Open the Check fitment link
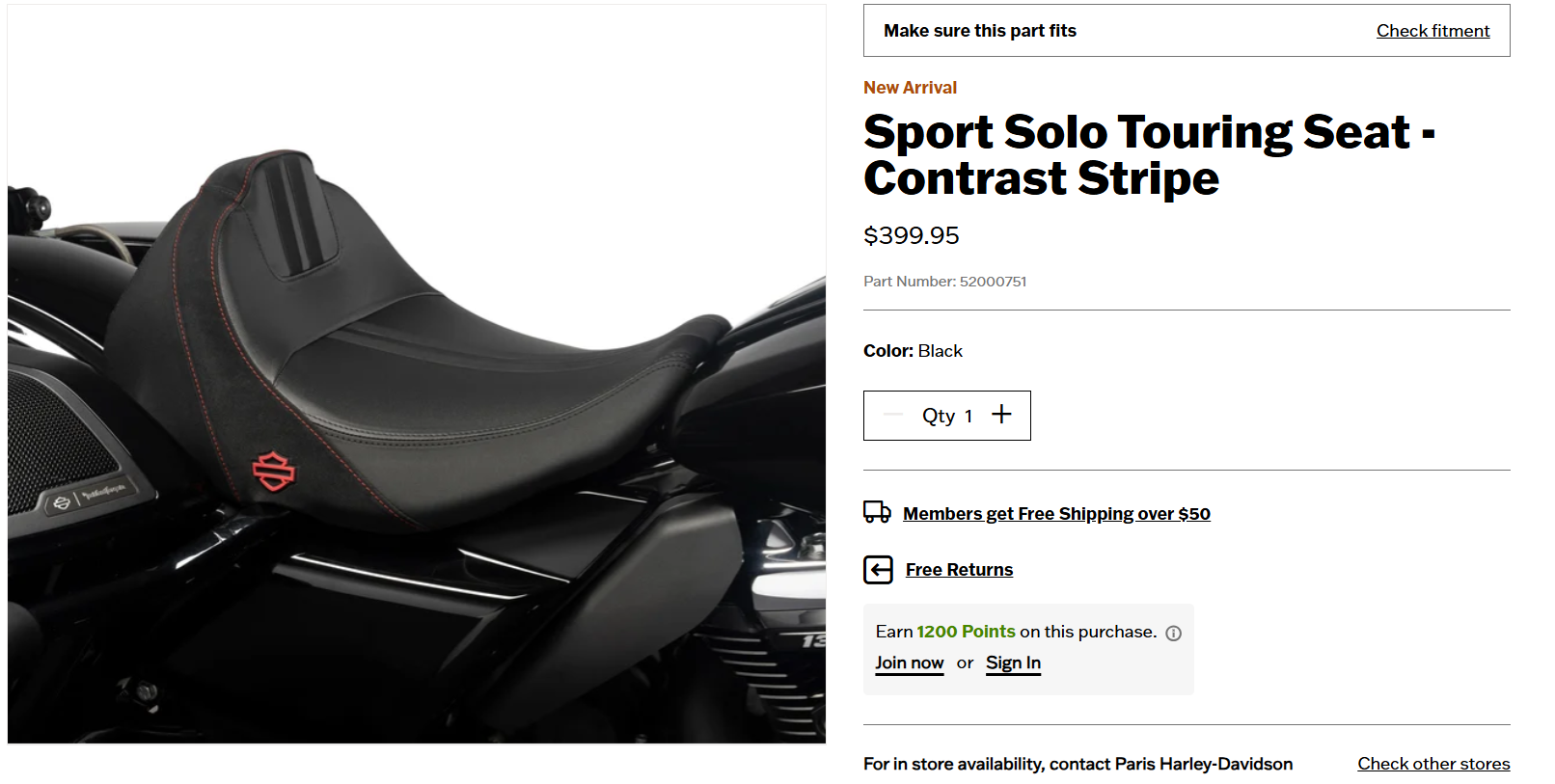 1432,31
